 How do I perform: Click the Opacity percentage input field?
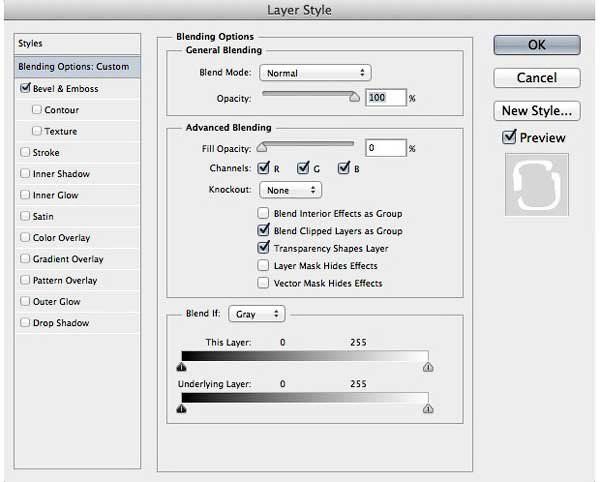[385, 97]
